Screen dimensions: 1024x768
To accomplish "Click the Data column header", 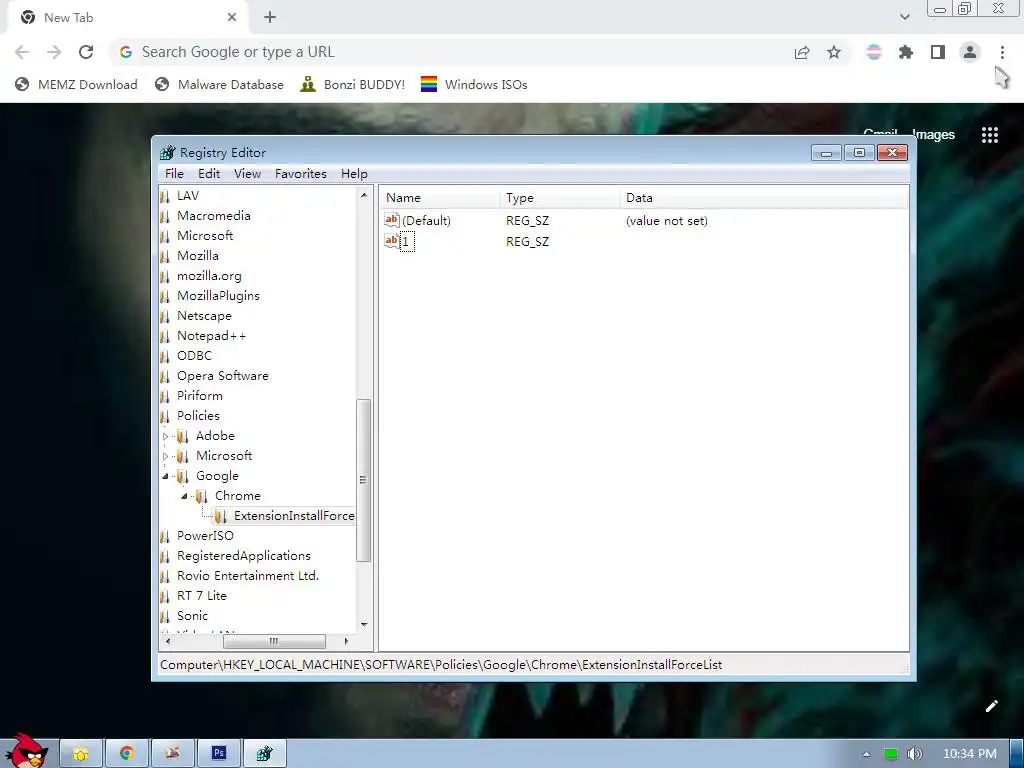I will (763, 198).
